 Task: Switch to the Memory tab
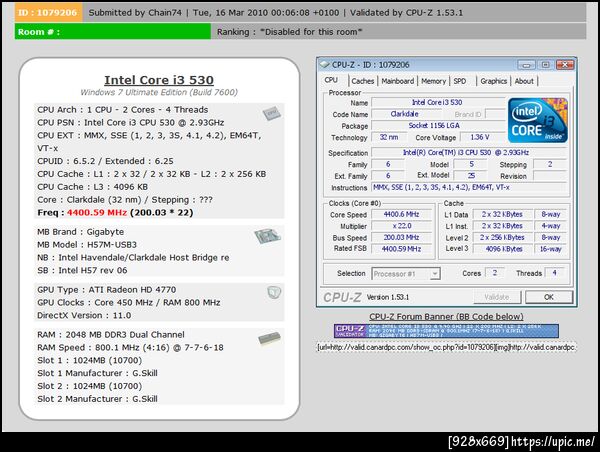(433, 81)
